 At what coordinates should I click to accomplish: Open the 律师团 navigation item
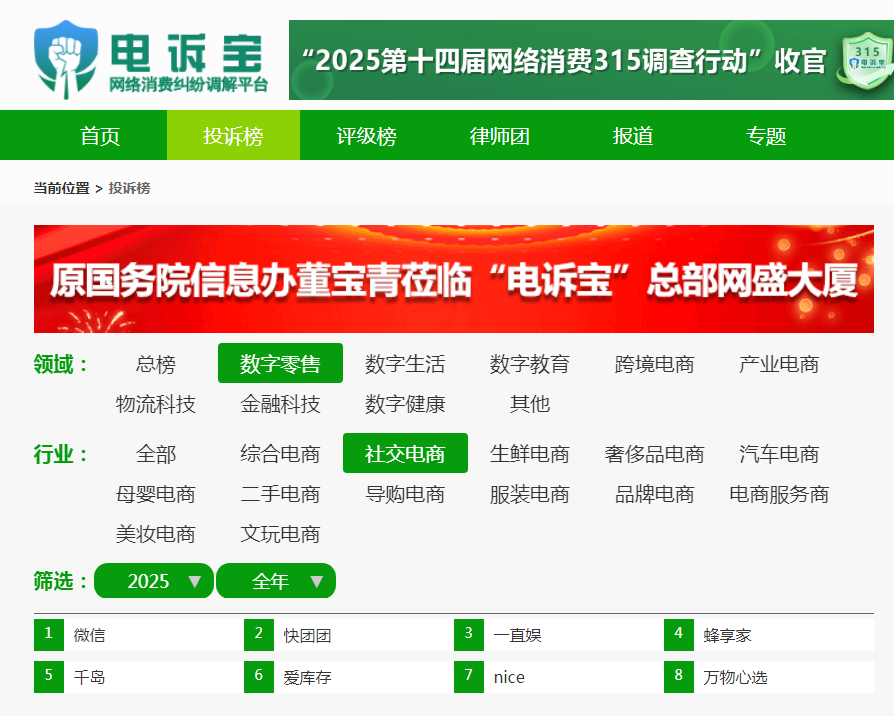pos(499,136)
